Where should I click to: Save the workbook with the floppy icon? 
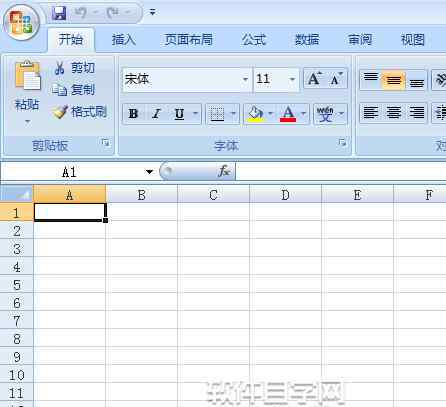(x=59, y=13)
